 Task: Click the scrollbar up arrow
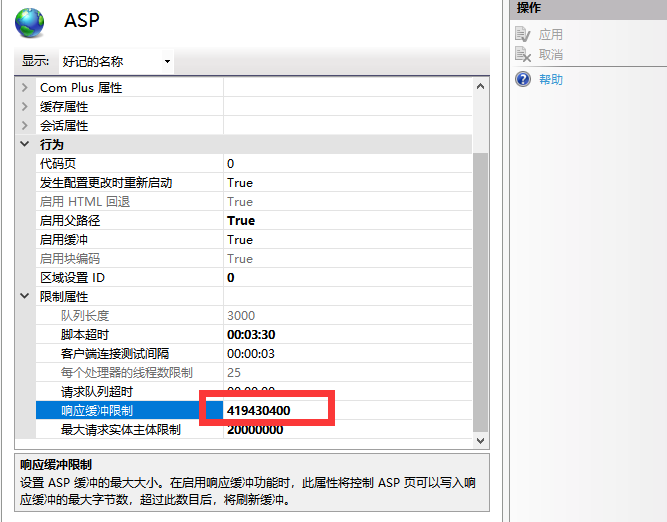pos(480,86)
